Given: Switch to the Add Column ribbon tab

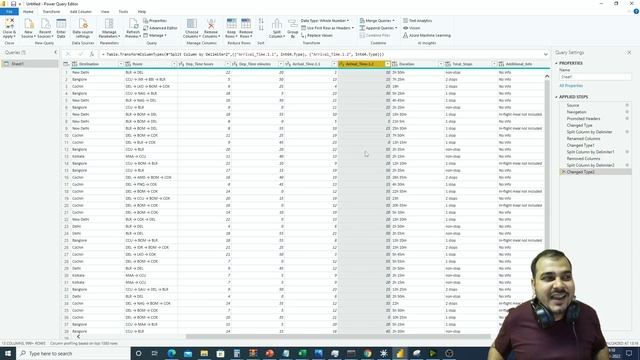Looking at the screenshot, I should click(x=80, y=11).
